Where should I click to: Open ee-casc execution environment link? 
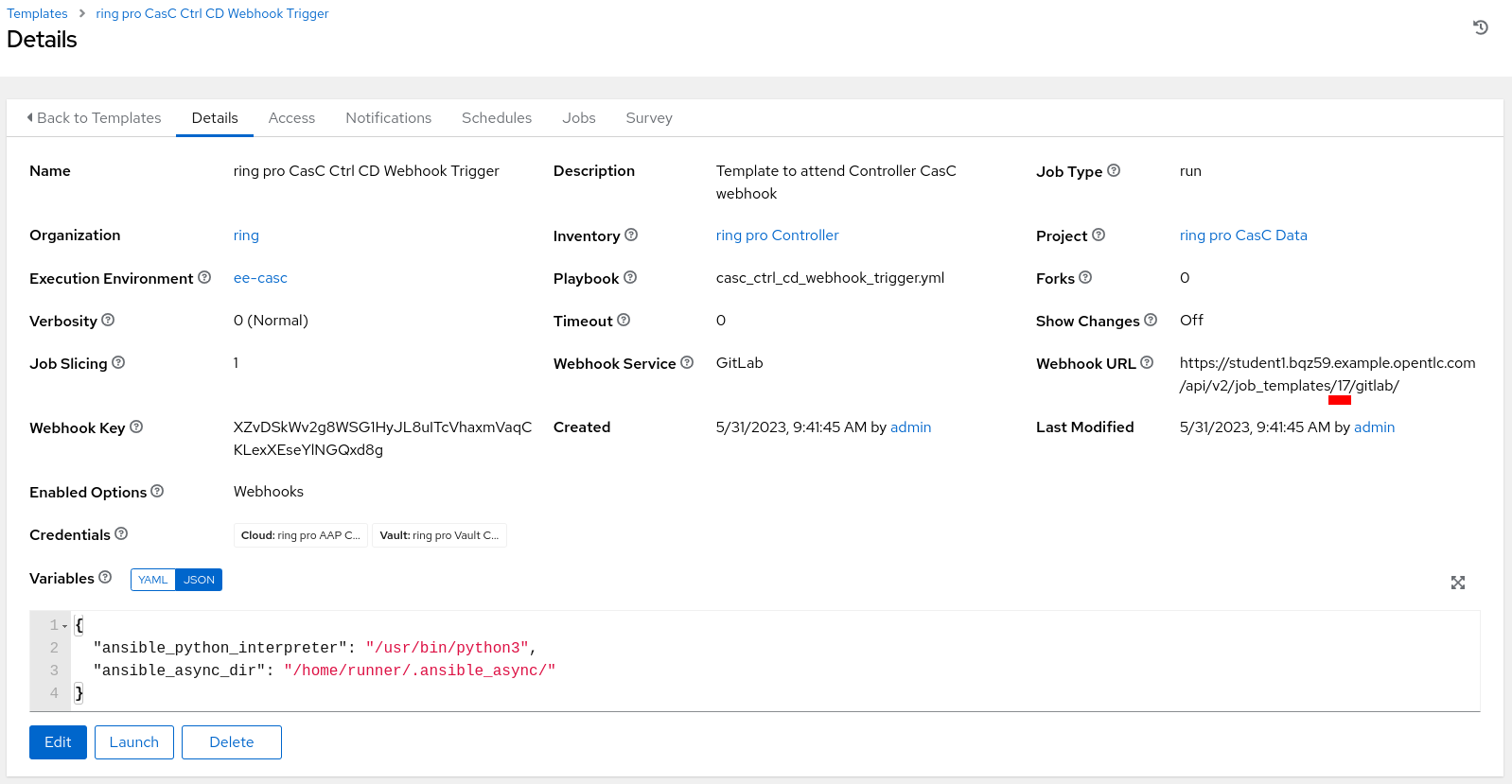point(260,278)
